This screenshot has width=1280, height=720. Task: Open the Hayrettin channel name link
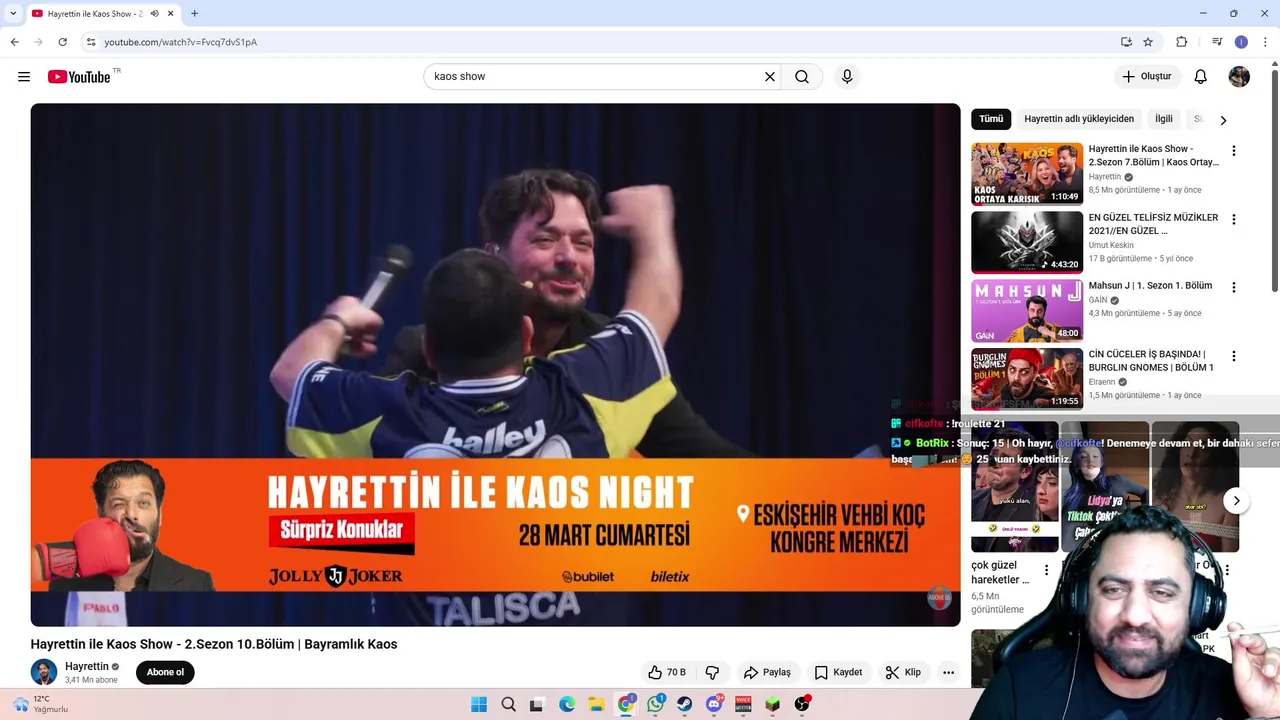[86, 667]
